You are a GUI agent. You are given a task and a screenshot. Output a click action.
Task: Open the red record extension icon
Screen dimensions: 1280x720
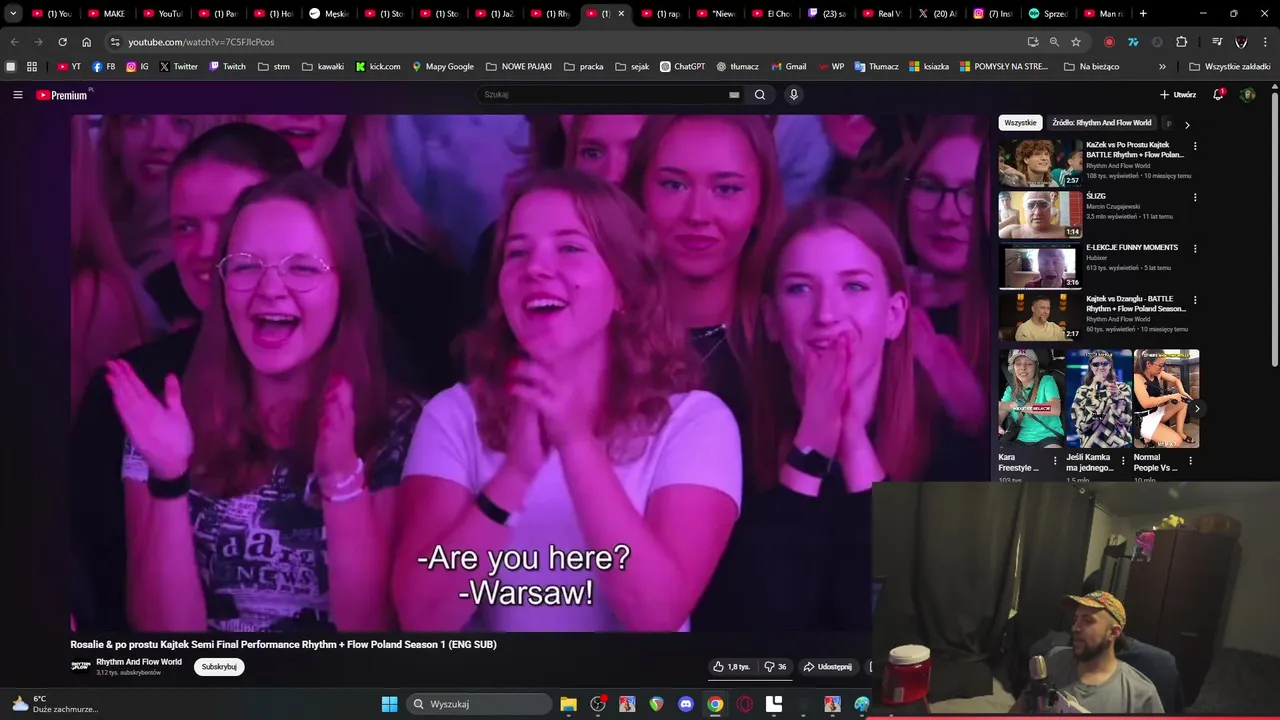pyautogui.click(x=1109, y=42)
